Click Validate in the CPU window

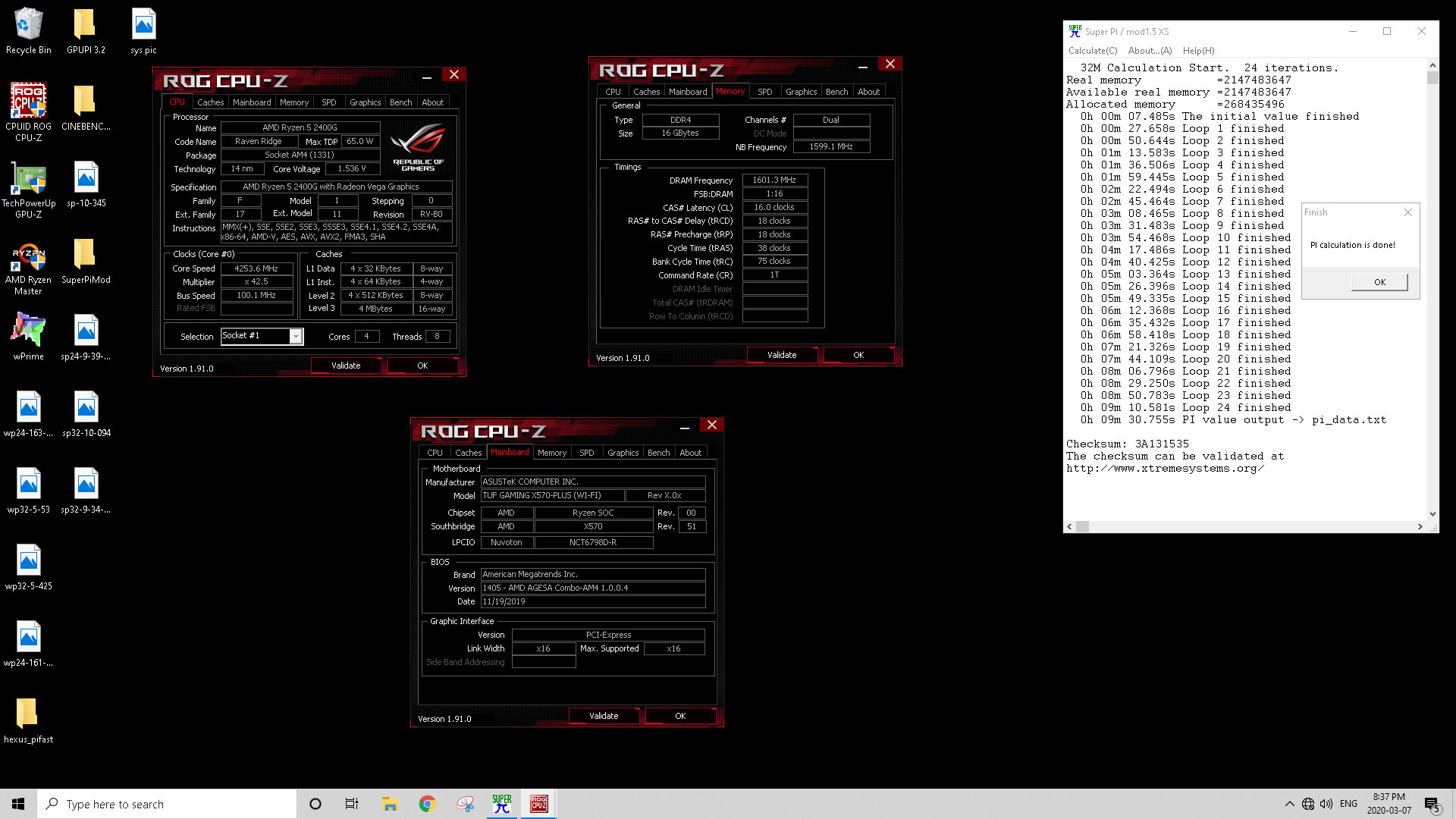346,366
